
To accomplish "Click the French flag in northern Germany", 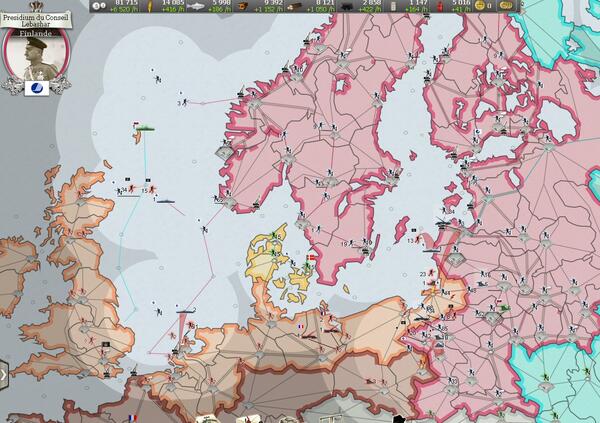I will point(301,327).
